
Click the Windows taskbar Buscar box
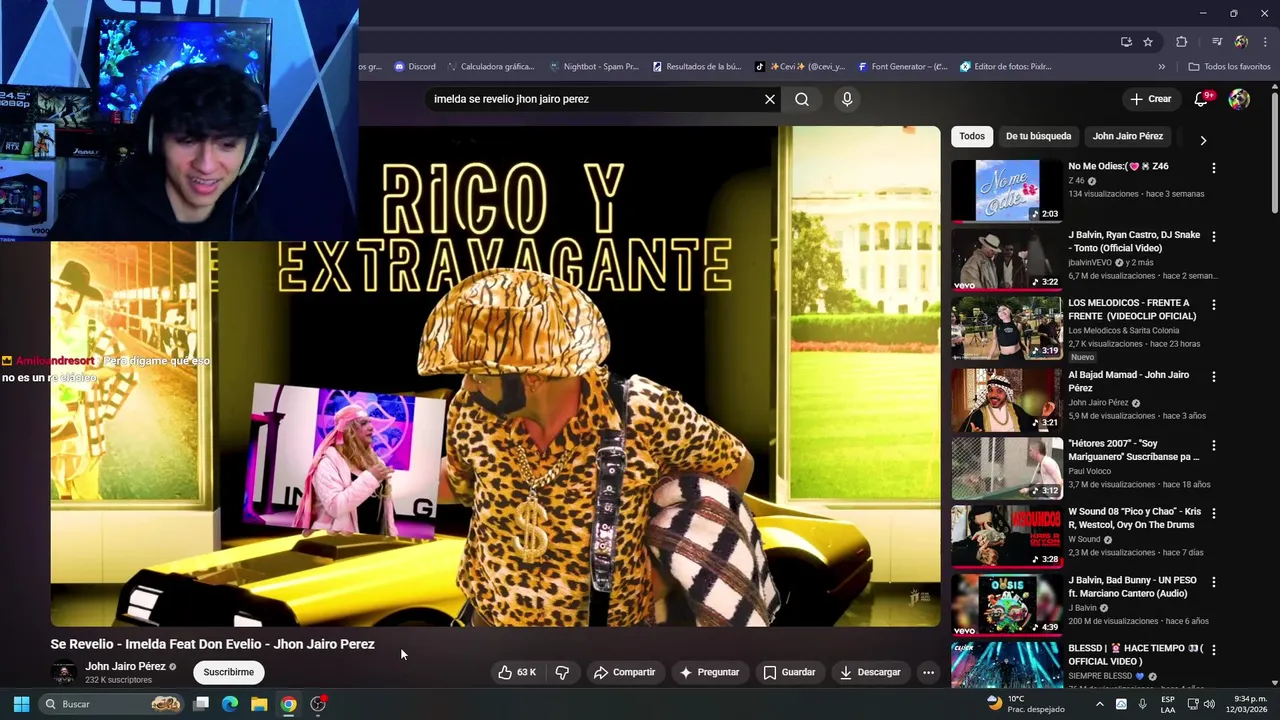tap(110, 704)
